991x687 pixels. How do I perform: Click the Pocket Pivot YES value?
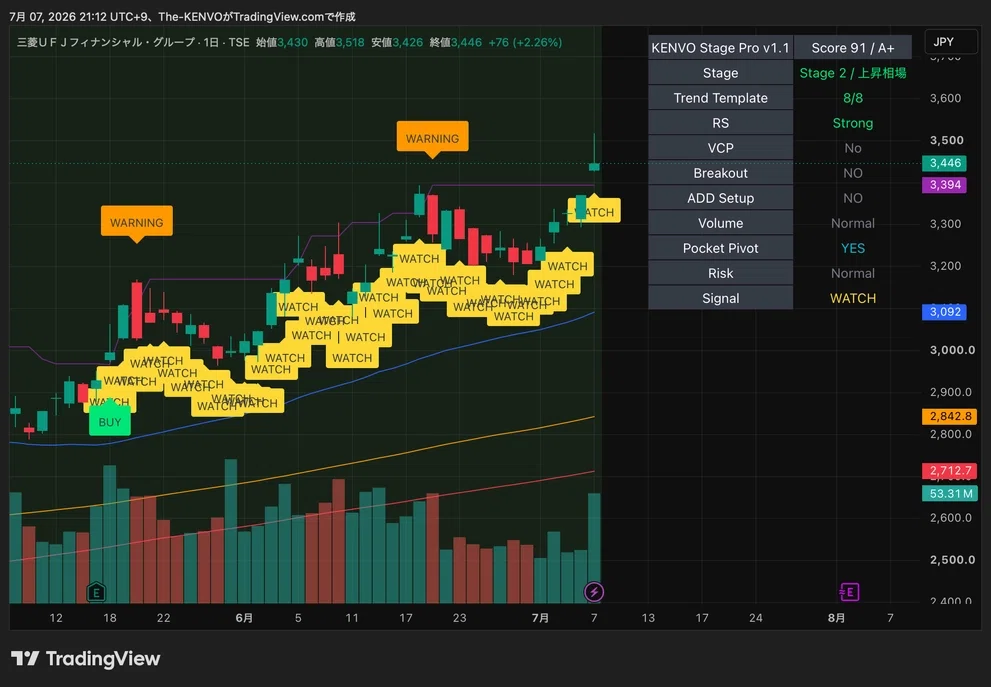point(853,248)
